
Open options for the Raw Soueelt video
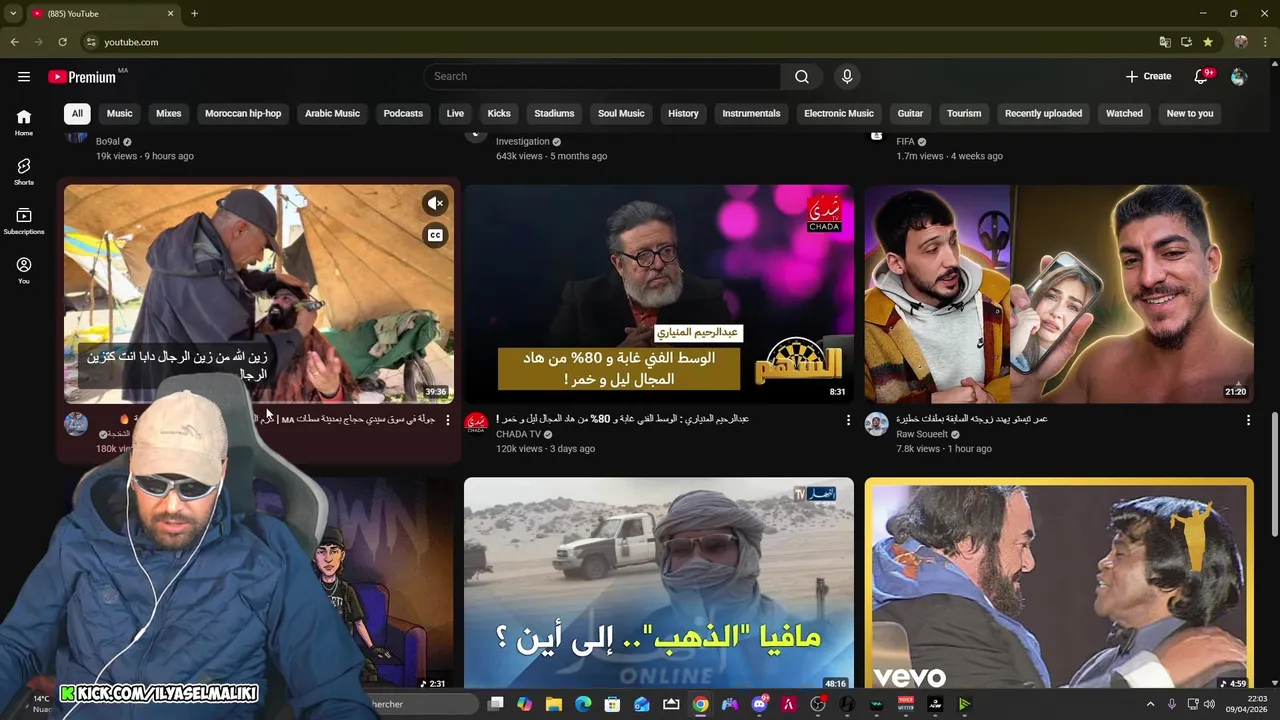click(1248, 420)
